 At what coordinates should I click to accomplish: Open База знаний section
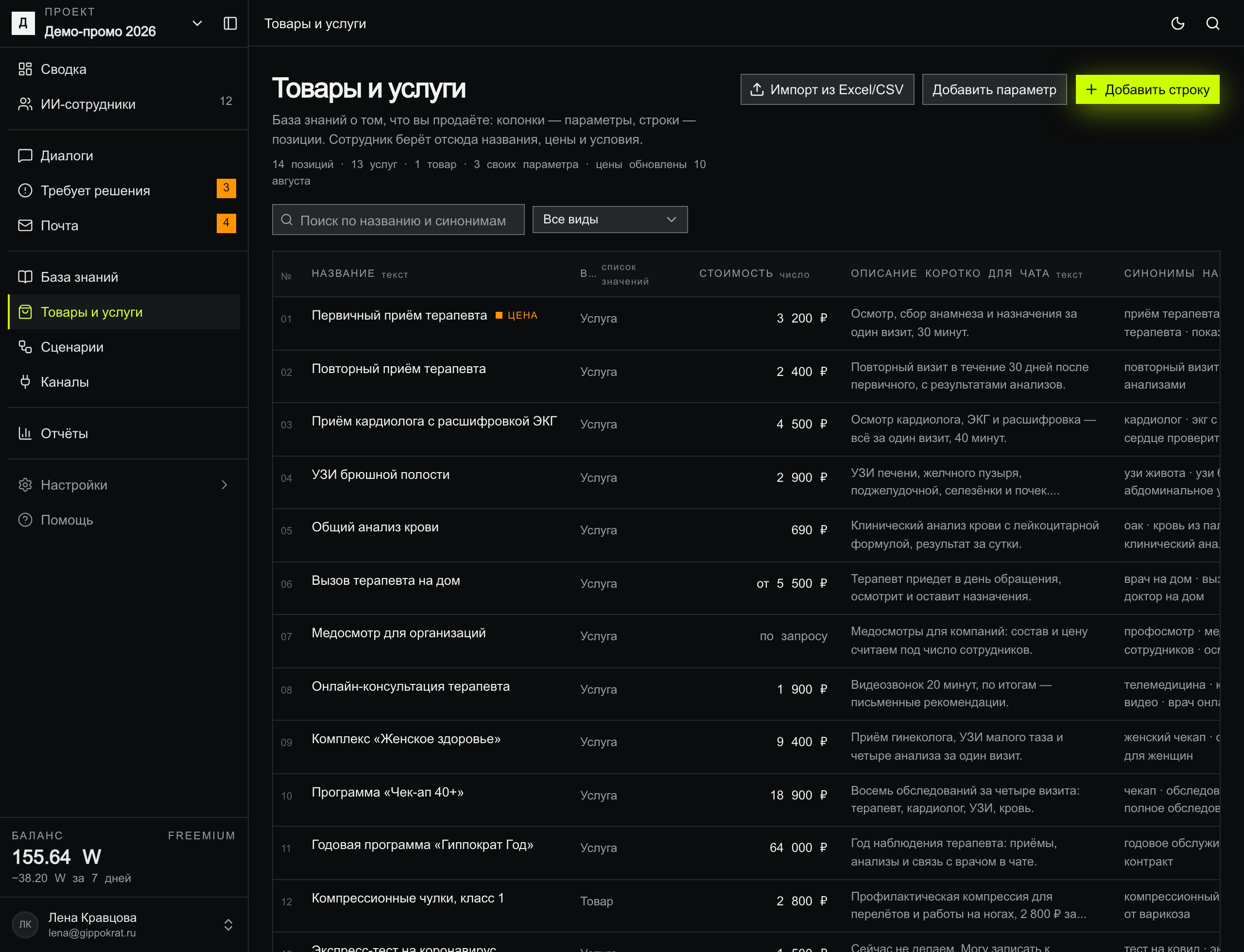tap(123, 277)
